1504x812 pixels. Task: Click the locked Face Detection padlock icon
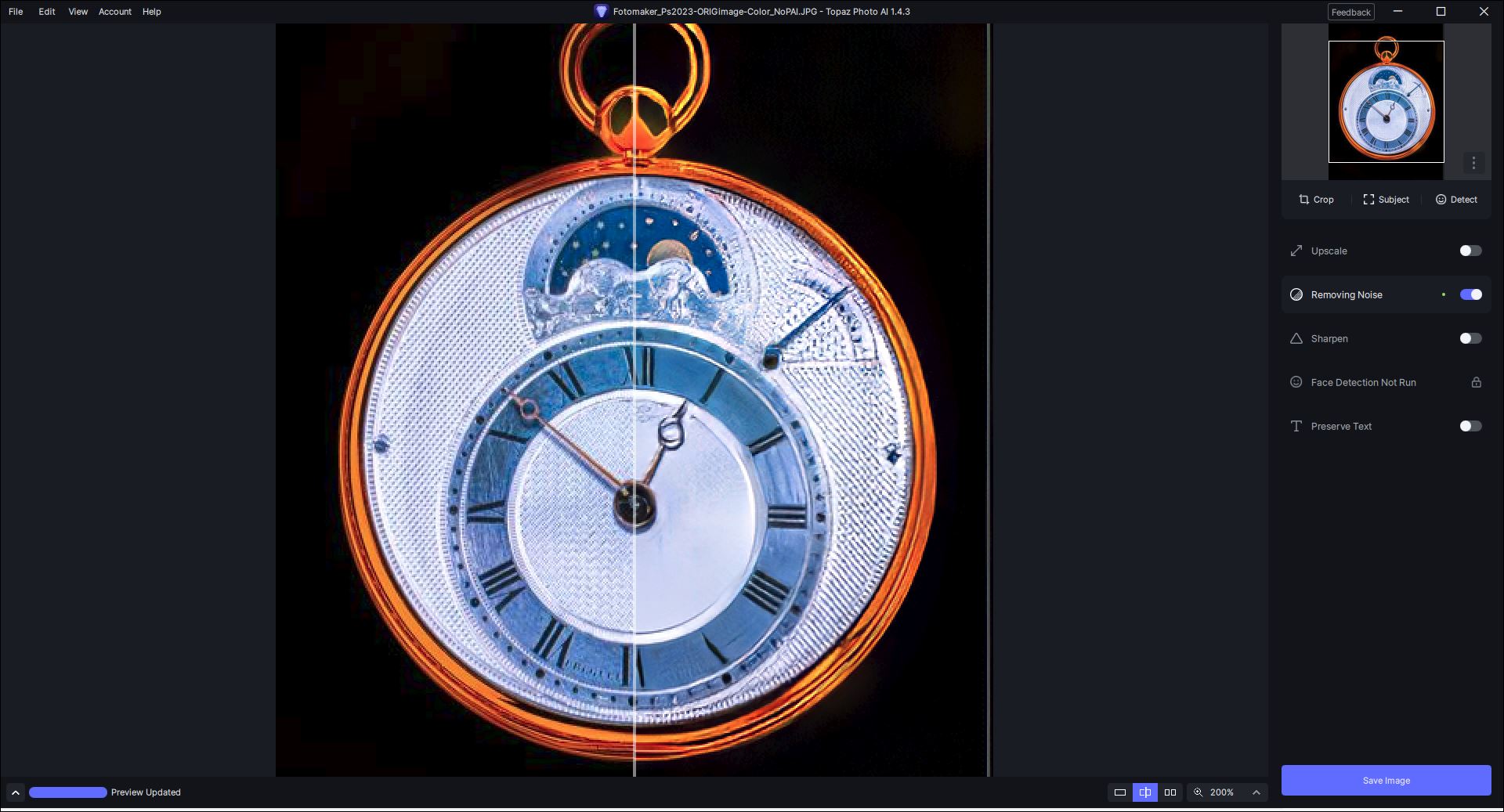pyautogui.click(x=1476, y=383)
